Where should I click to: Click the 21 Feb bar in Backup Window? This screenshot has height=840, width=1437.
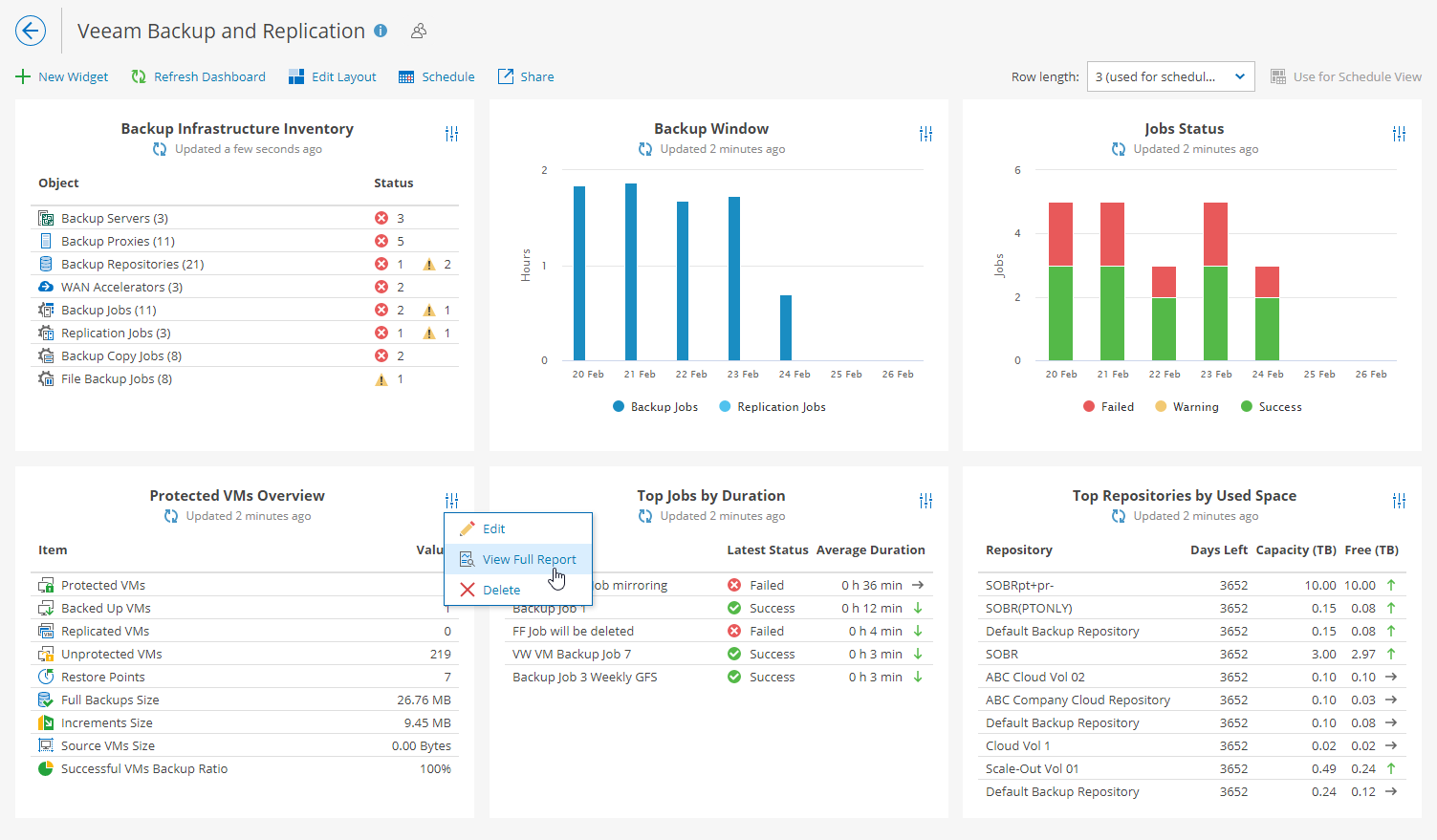[x=631, y=271]
